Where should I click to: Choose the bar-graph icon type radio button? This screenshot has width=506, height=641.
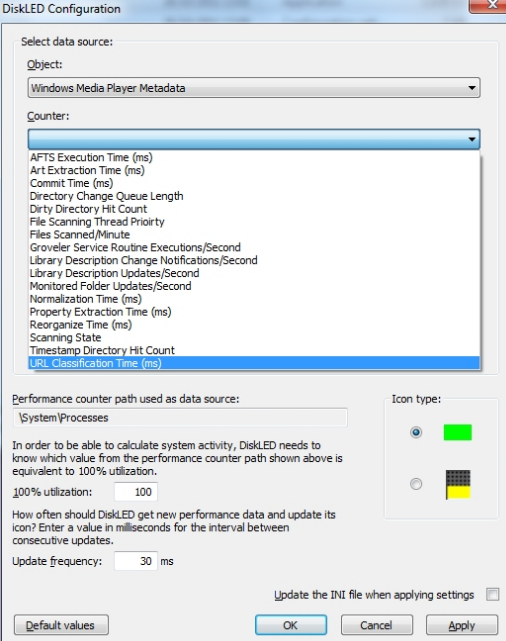click(416, 484)
